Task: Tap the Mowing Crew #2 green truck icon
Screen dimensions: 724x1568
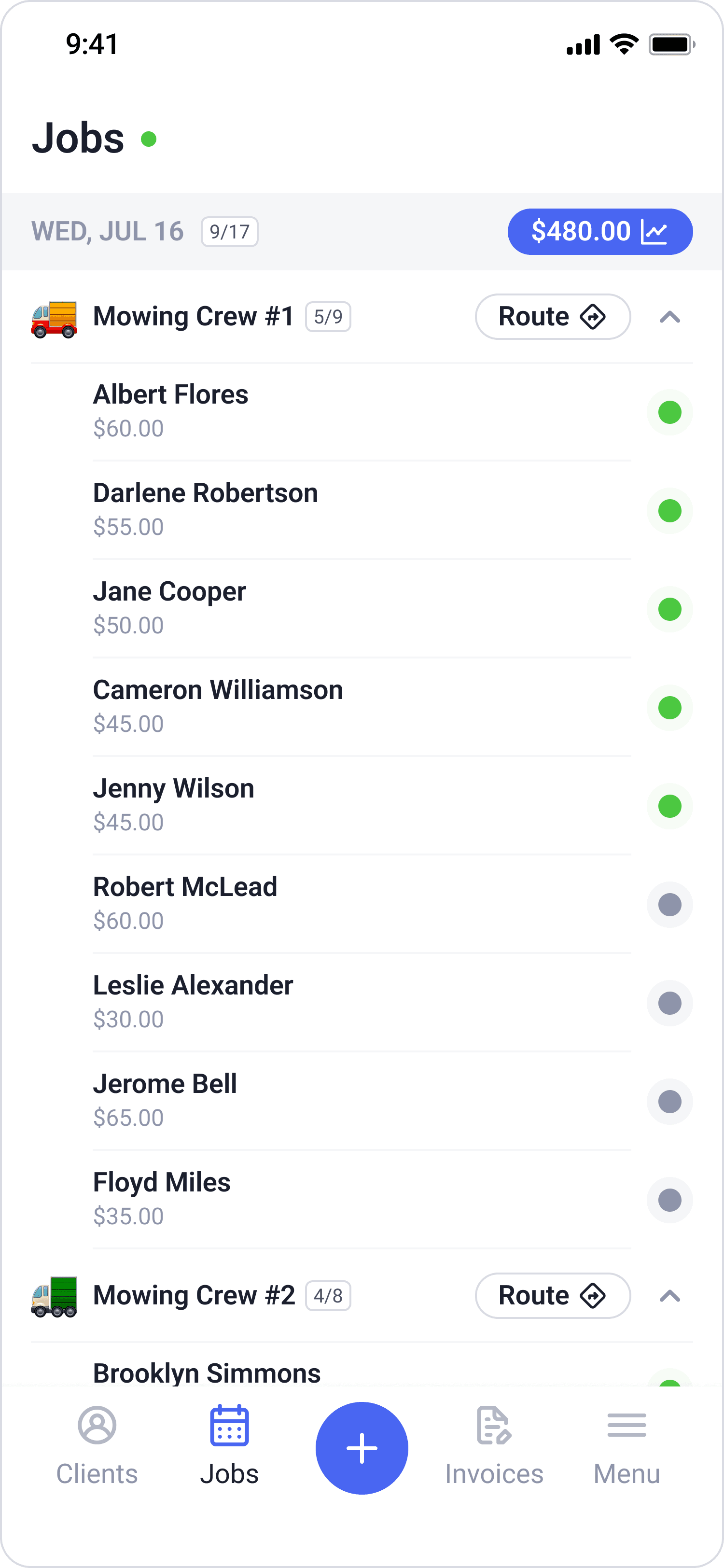Action: pyautogui.click(x=54, y=1296)
